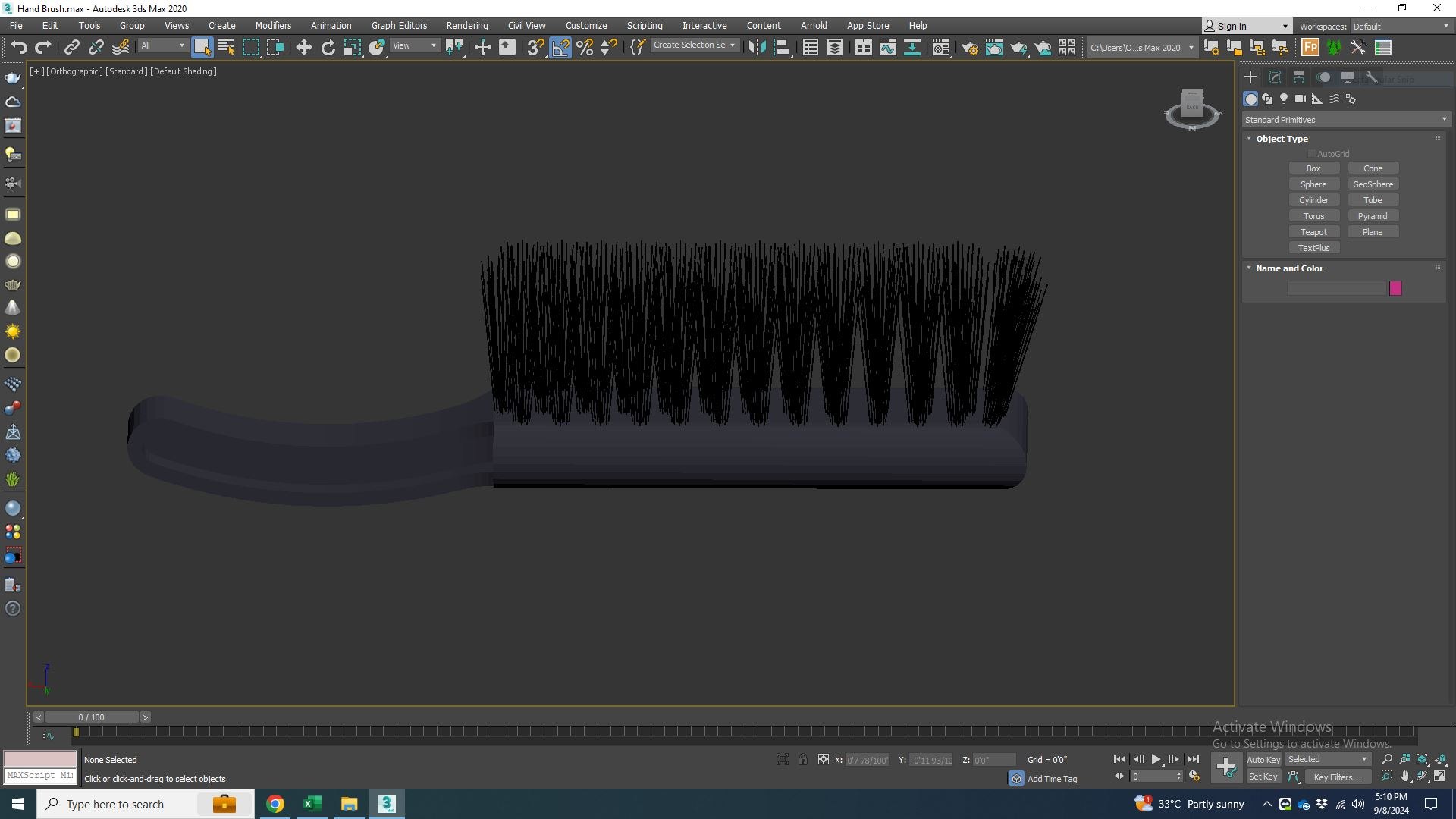Open the Modifiers menu
Screen dimensions: 1456x819
click(273, 26)
